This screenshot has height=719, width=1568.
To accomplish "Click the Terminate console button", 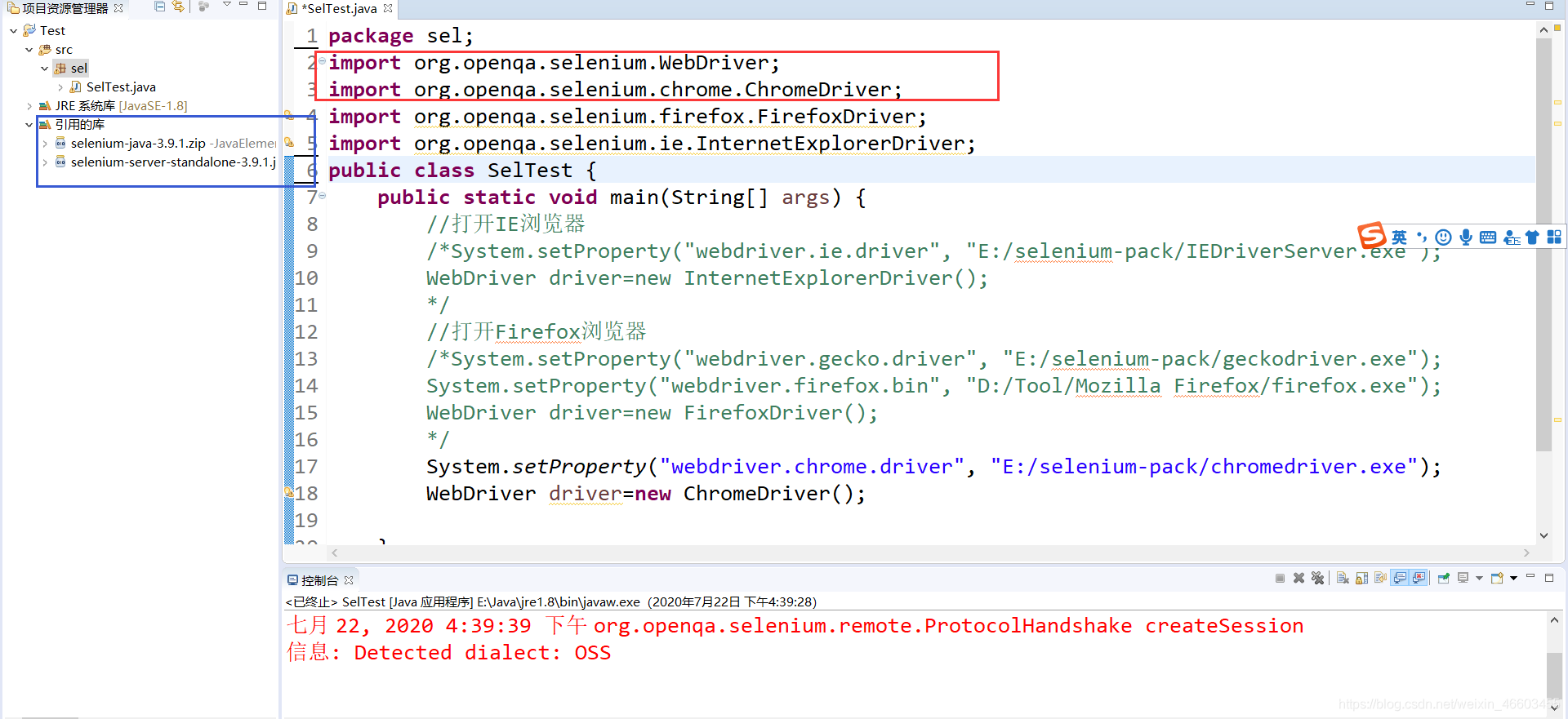I will (x=1280, y=578).
